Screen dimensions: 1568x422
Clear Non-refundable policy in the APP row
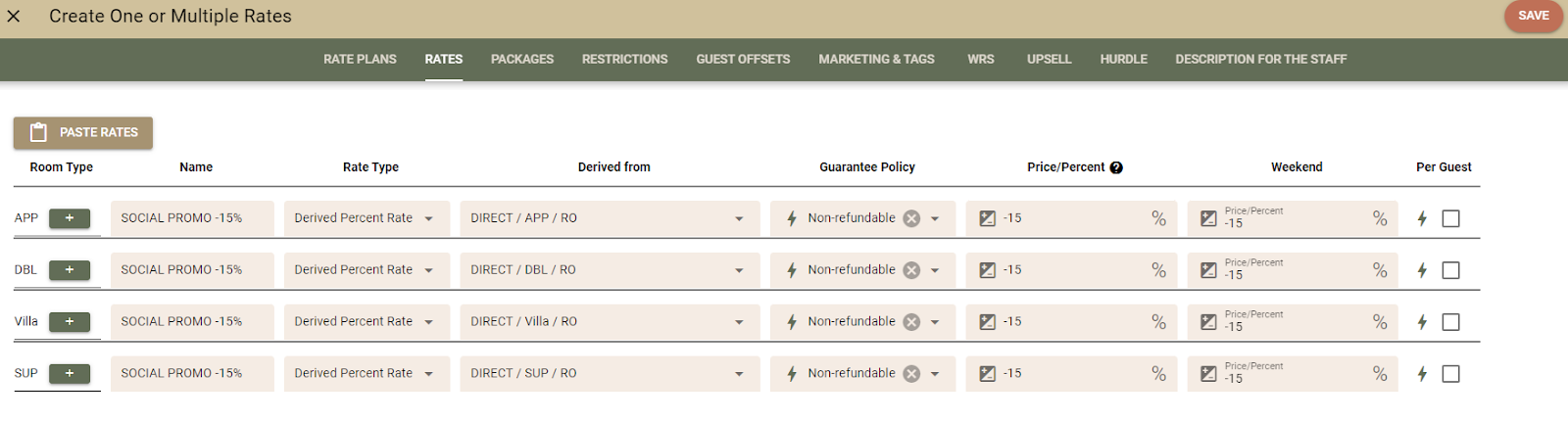[x=911, y=218]
